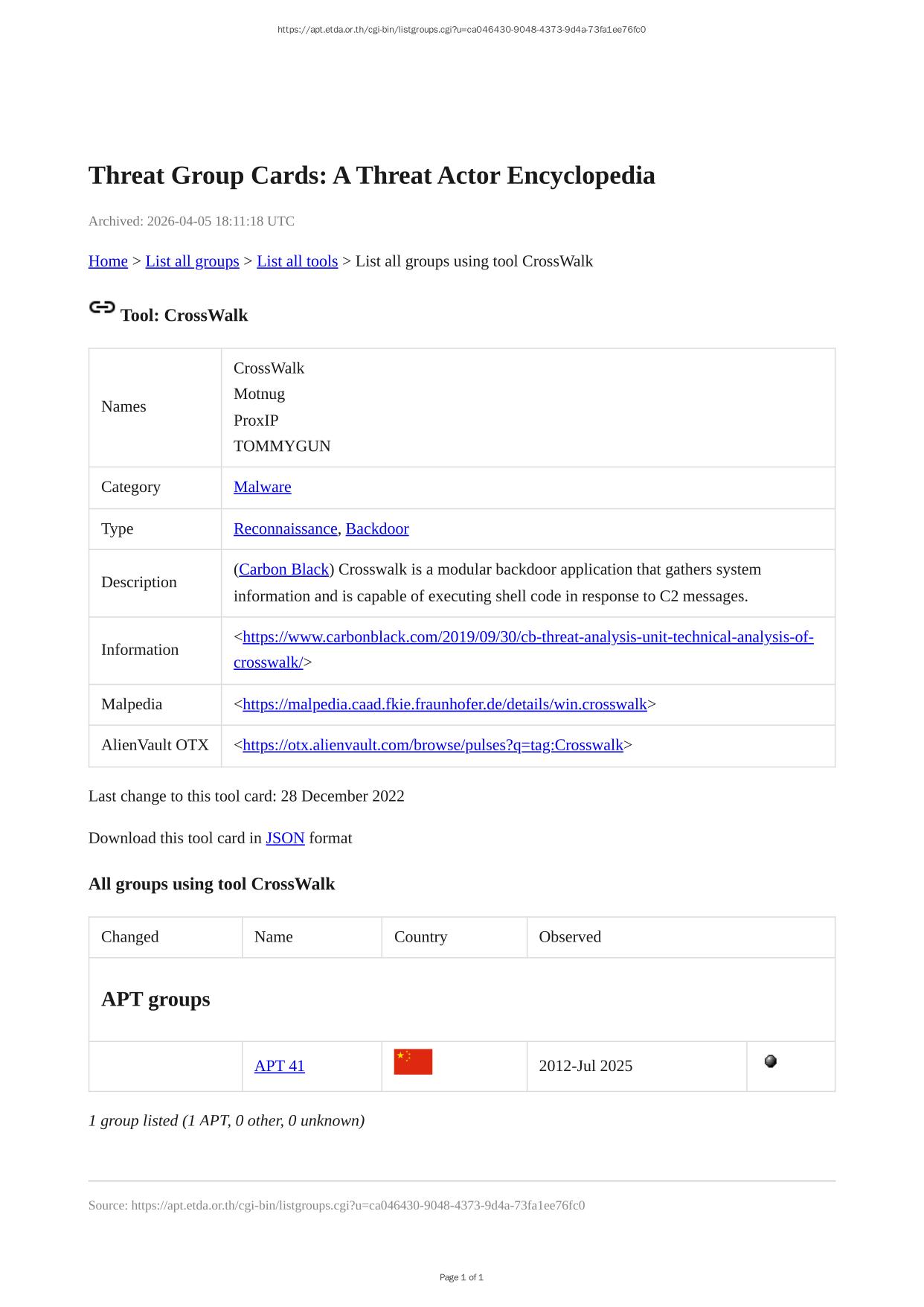Screen dimensions: 924x1307
Task: Click the Changed column header
Action: pos(129,937)
